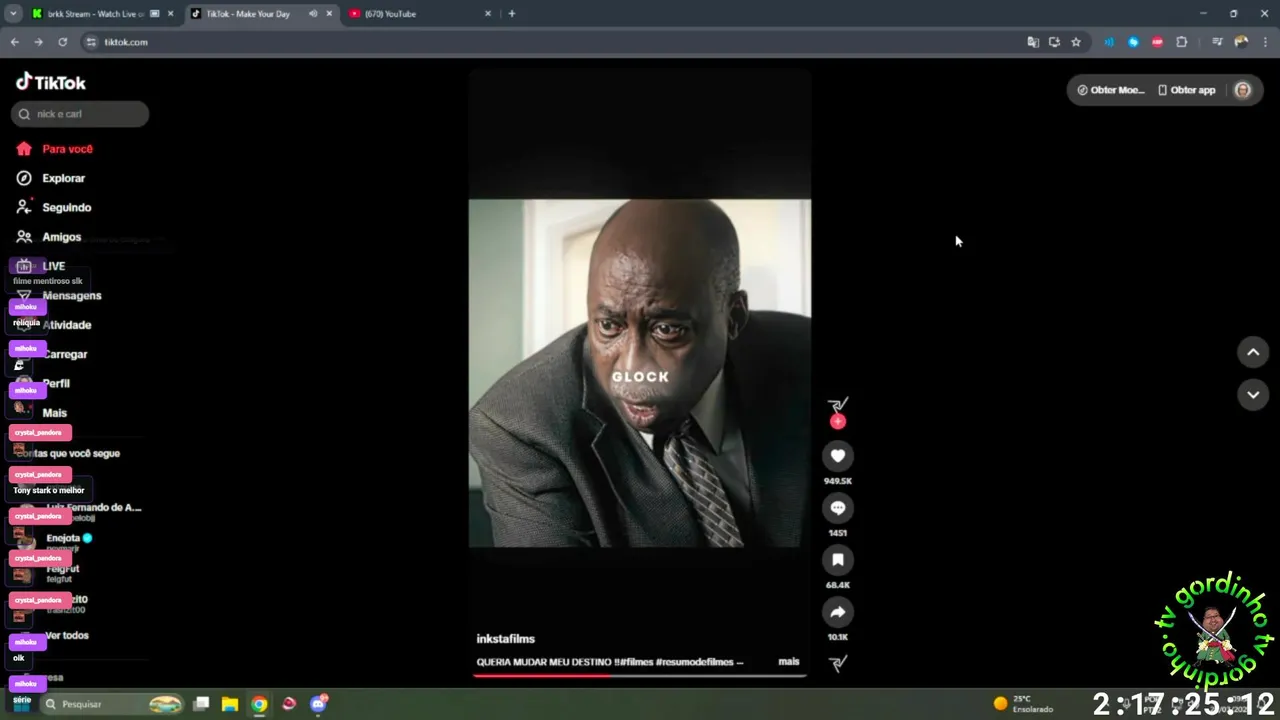Click the install app icon in address bar
Viewport: 1280px width, 720px height.
click(x=1054, y=42)
